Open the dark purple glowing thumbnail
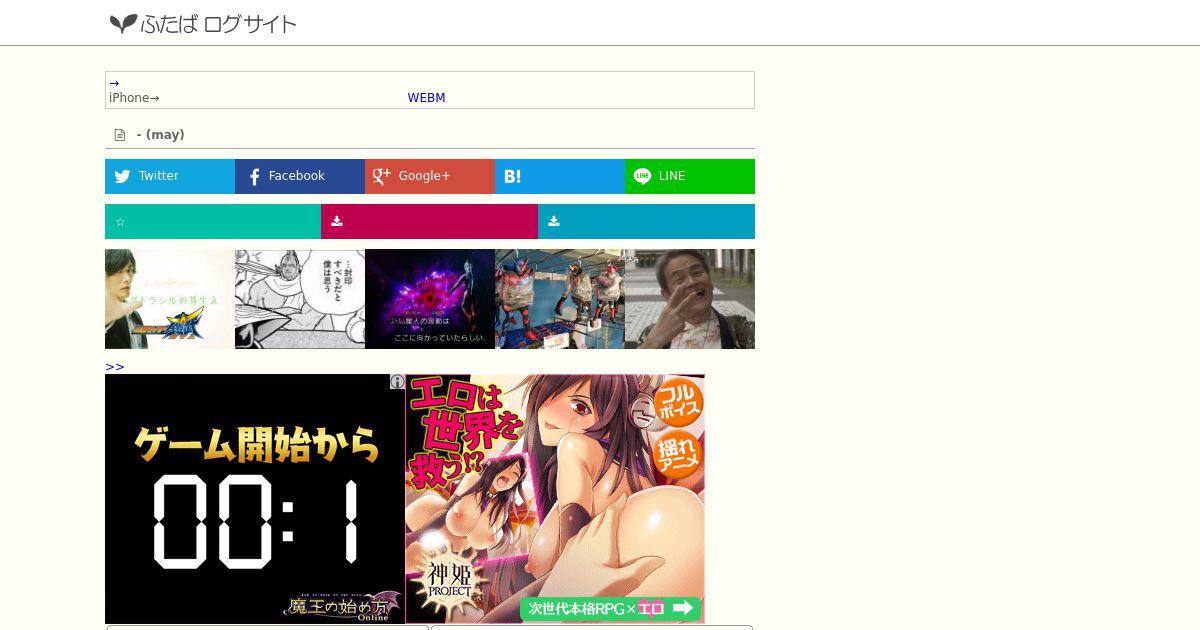Viewport: 1200px width, 630px height. (x=430, y=299)
